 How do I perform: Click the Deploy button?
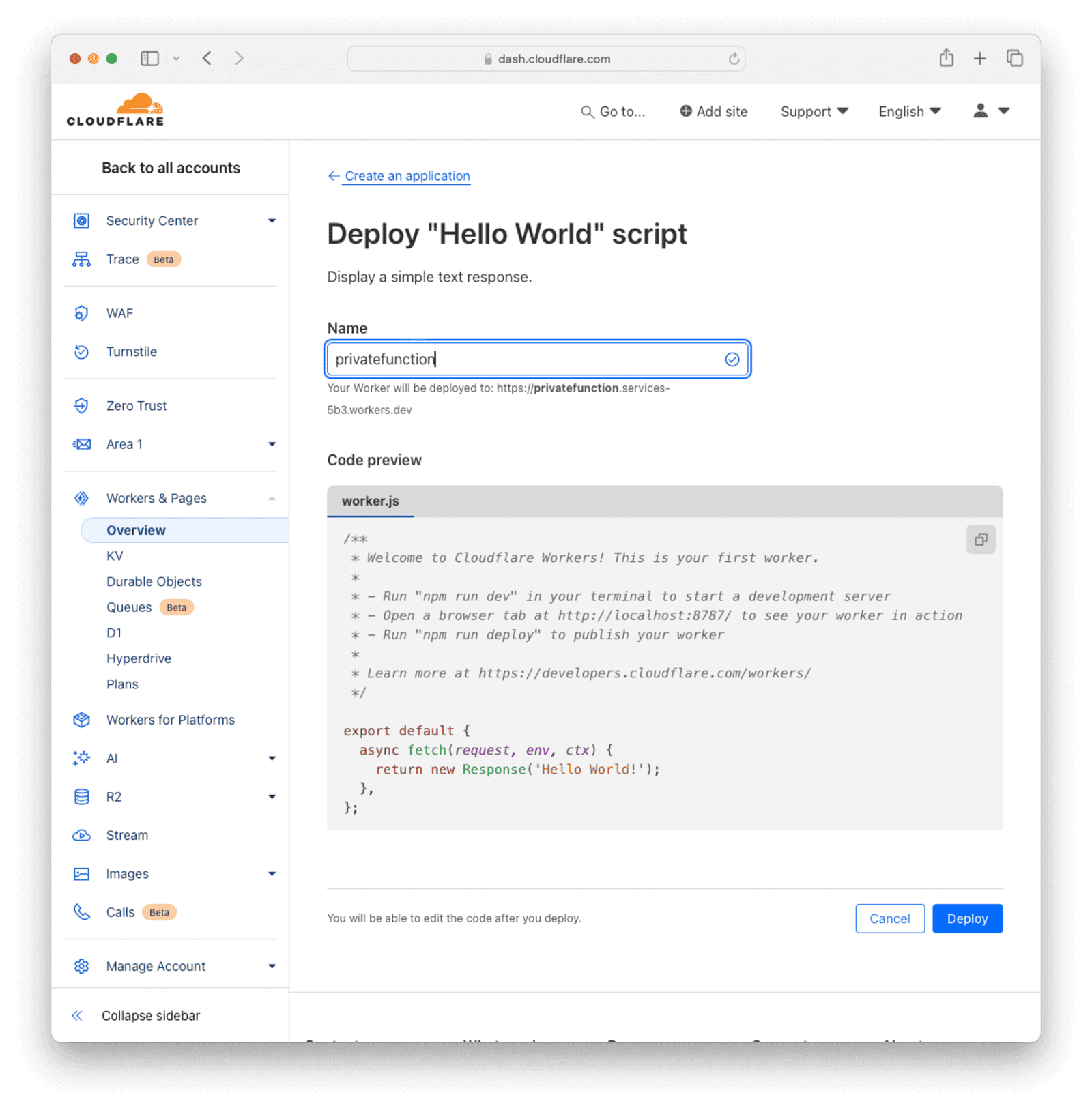coord(967,918)
